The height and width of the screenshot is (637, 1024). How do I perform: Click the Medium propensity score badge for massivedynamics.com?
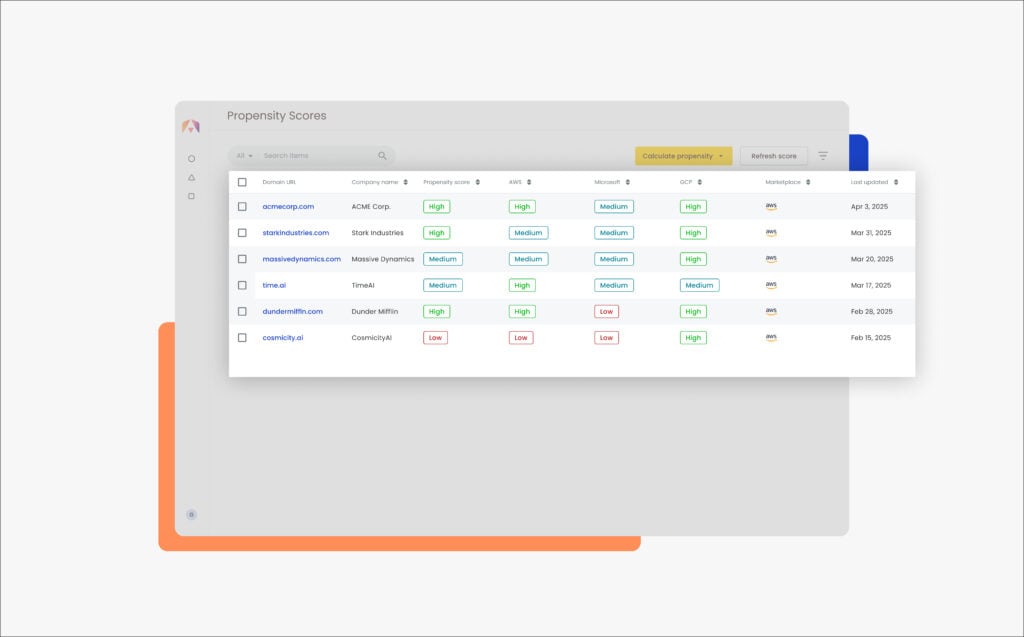pyautogui.click(x=443, y=259)
